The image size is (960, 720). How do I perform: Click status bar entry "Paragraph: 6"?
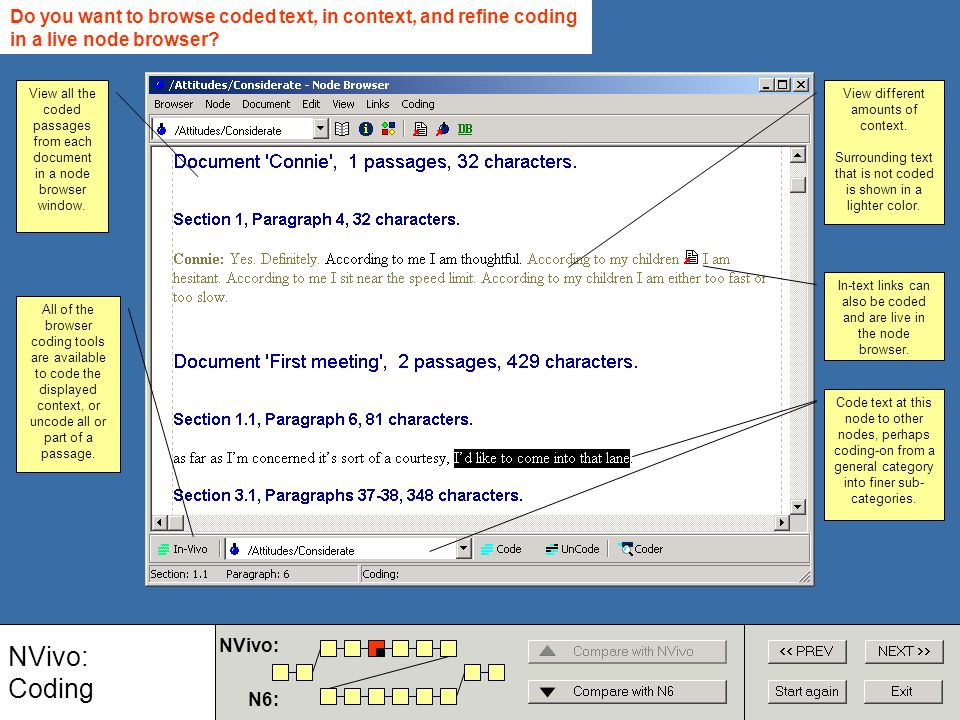(257, 574)
